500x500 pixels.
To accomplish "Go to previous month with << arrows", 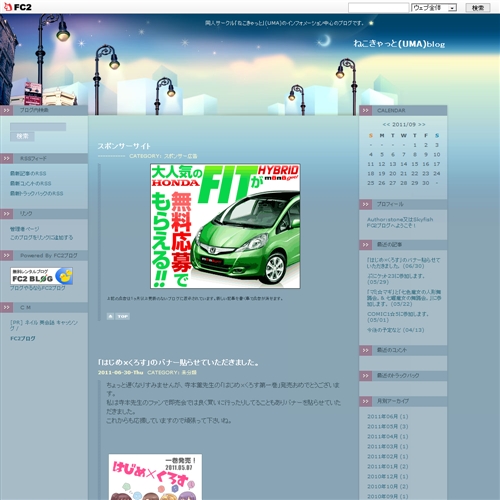I will 386,124.
